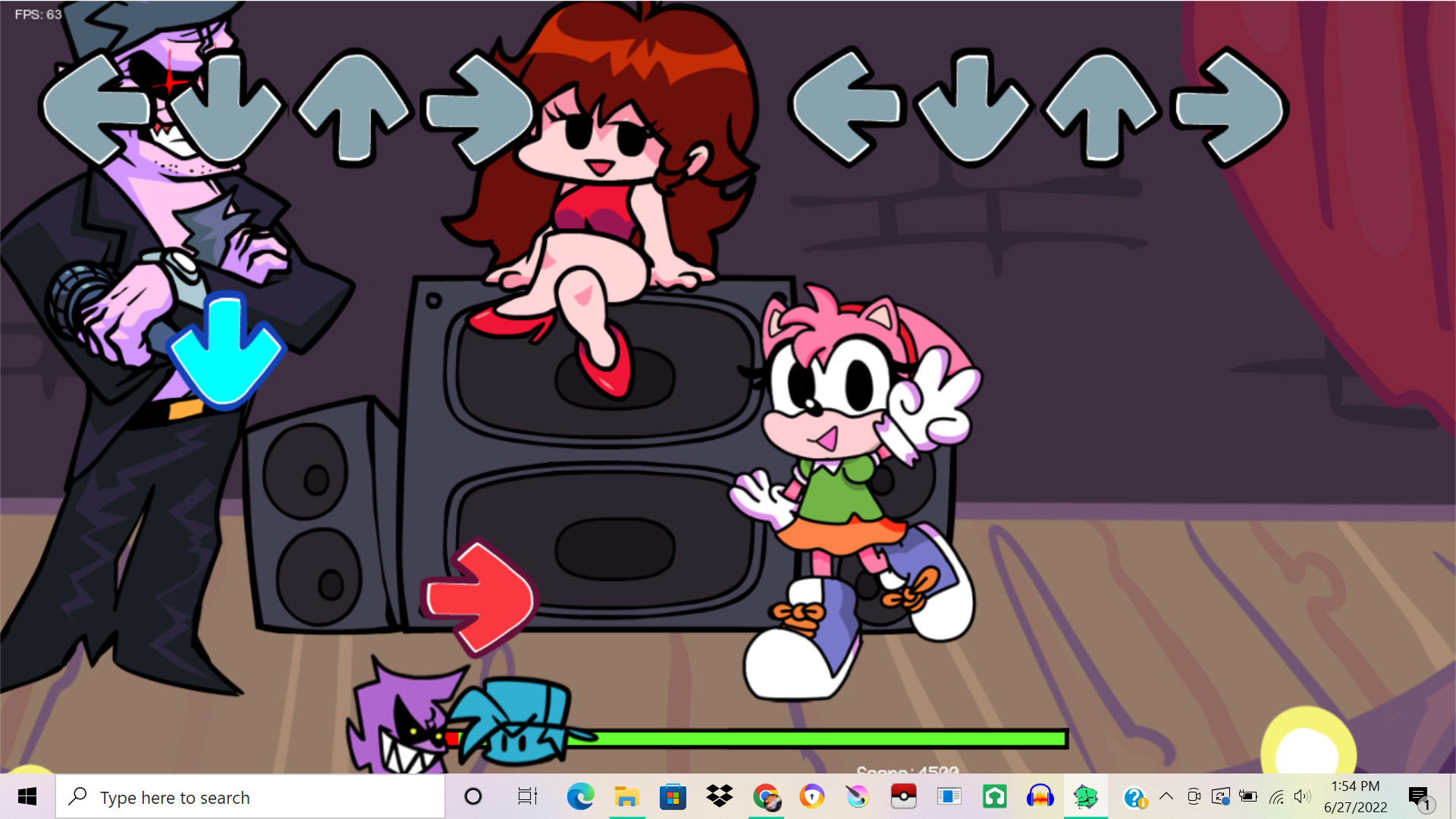
Task: Launch Microsoft Edge from the taskbar
Action: coord(580,797)
